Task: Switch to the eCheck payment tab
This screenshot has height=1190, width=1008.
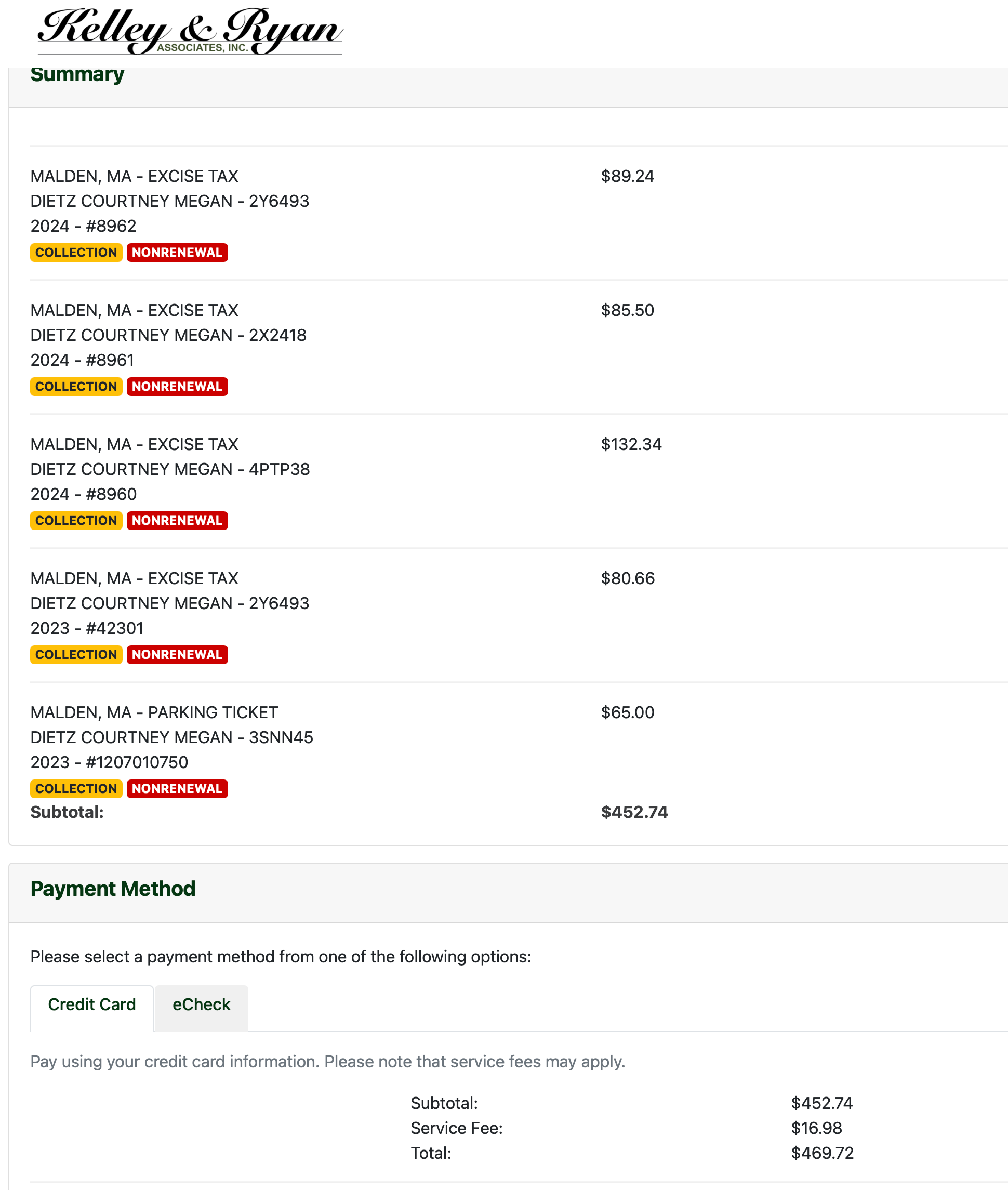Action: coord(201,1004)
